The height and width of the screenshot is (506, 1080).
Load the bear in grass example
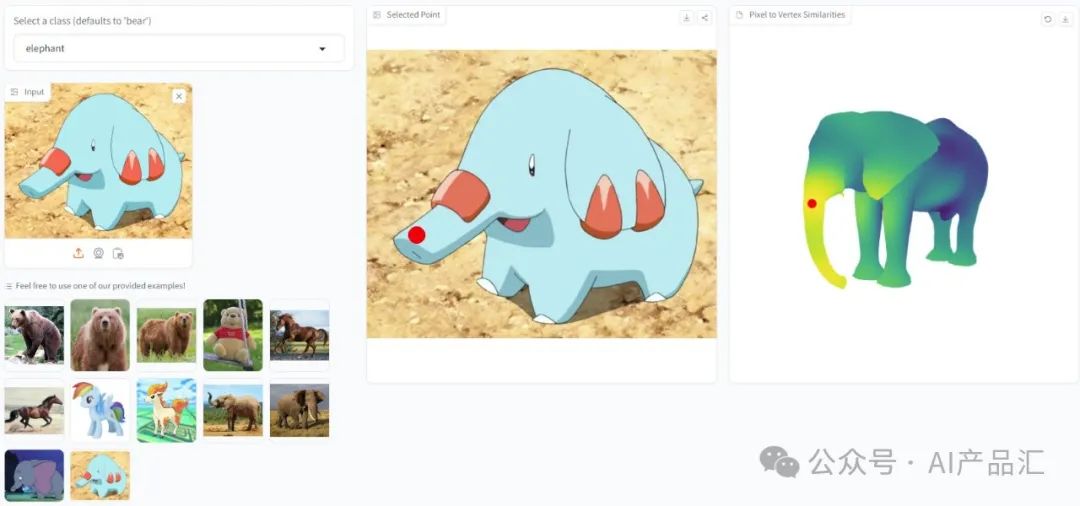point(166,335)
